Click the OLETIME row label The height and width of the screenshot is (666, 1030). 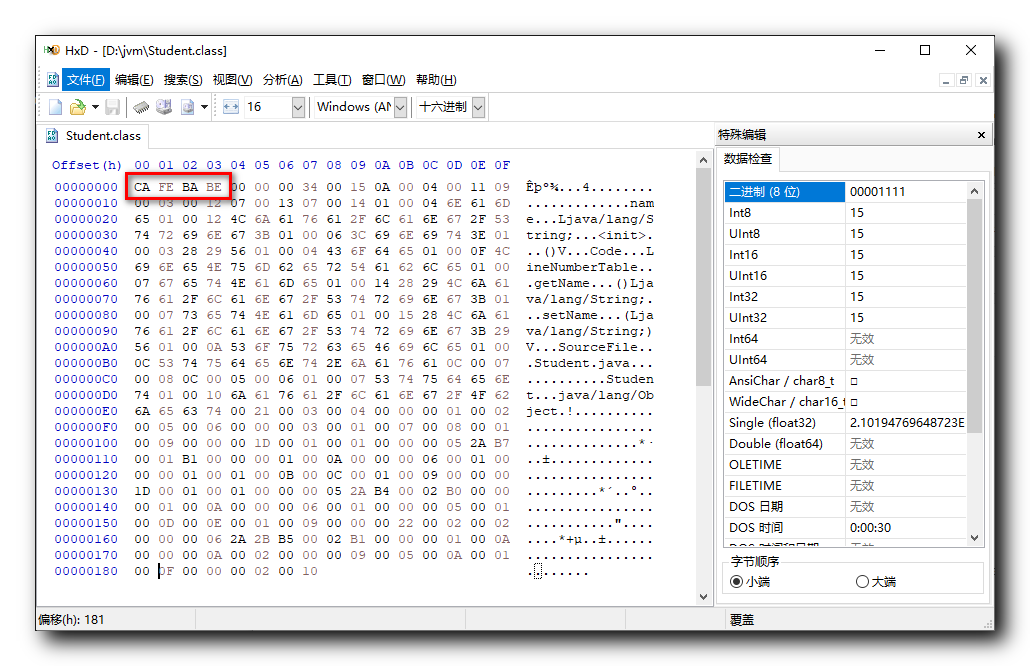pyautogui.click(x=755, y=465)
